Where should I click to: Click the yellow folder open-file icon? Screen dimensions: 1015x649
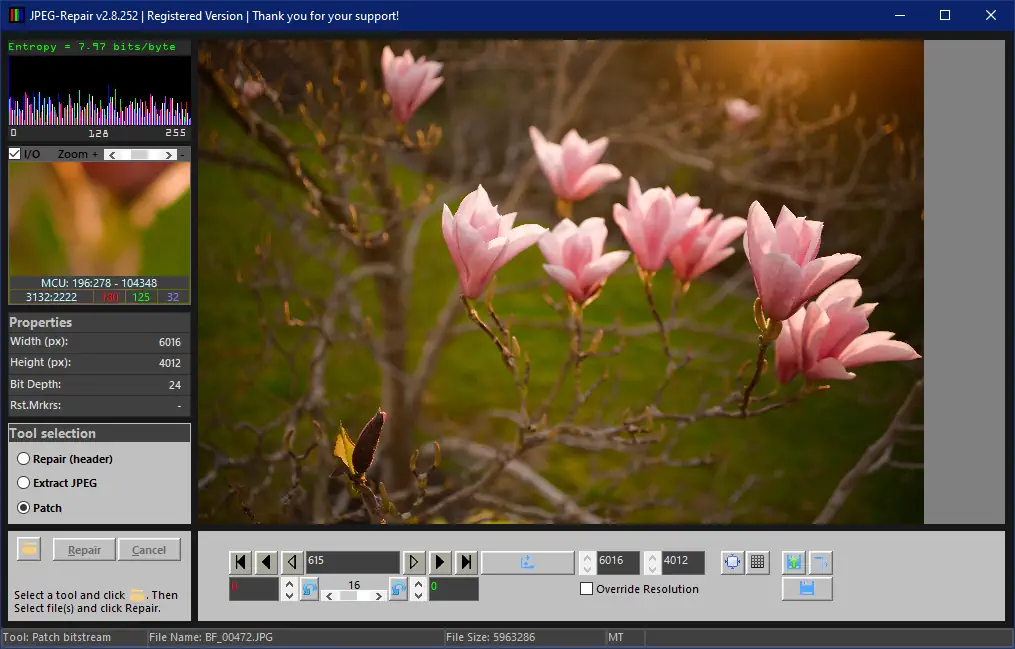(28, 549)
